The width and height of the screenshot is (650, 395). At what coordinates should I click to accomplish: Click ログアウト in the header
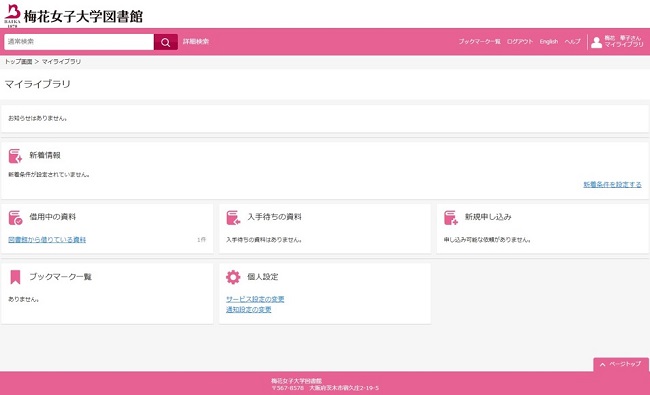520,41
